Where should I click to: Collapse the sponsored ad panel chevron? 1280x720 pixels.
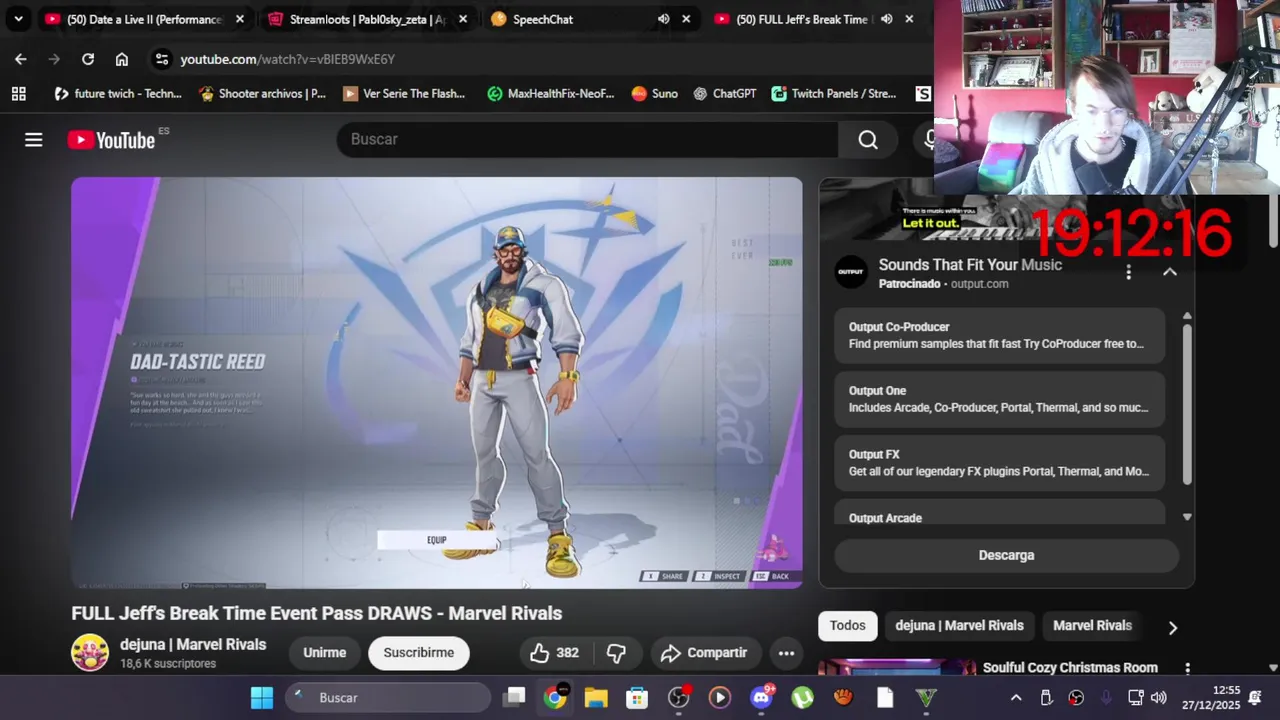pos(1170,272)
